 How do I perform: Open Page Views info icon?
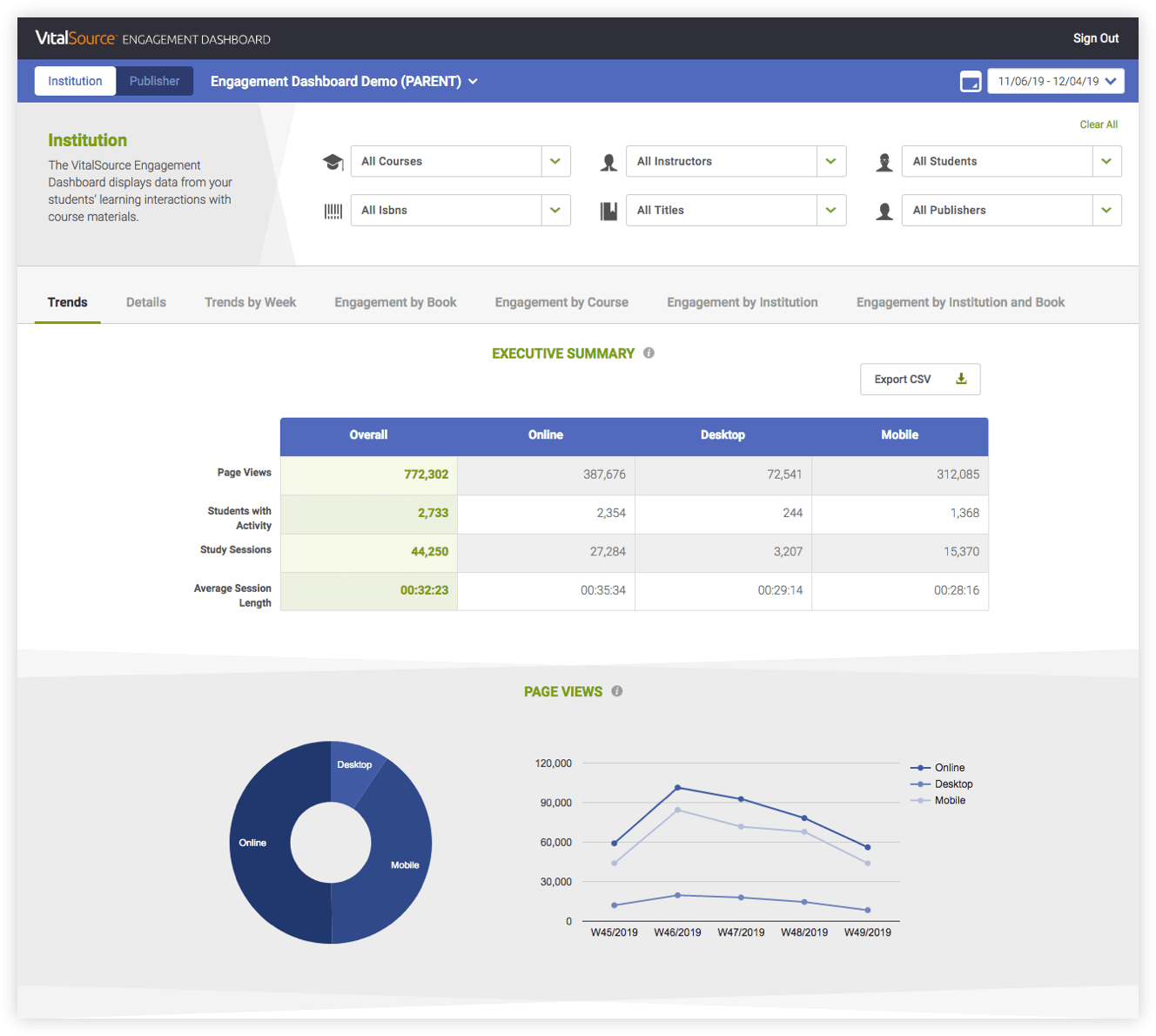616,691
